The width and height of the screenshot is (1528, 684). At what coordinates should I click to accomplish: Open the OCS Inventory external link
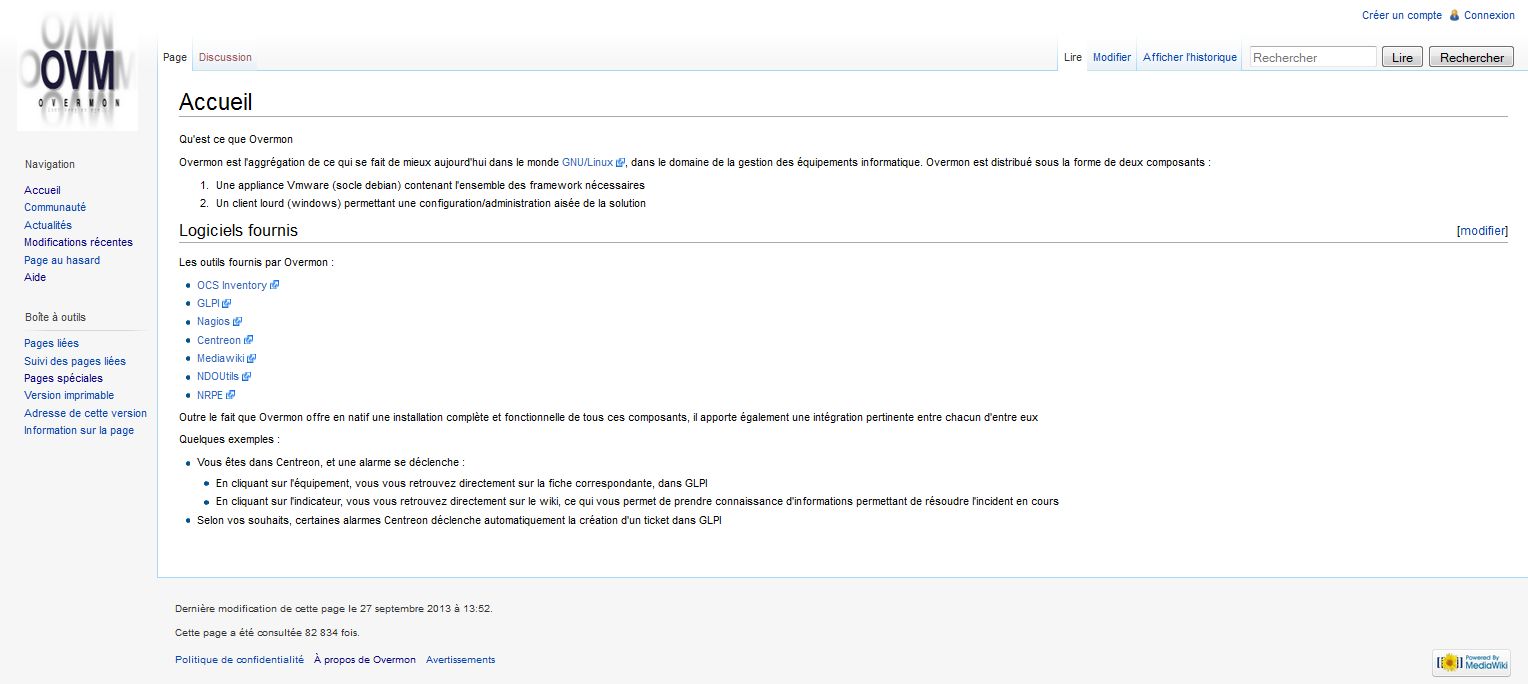click(238, 285)
